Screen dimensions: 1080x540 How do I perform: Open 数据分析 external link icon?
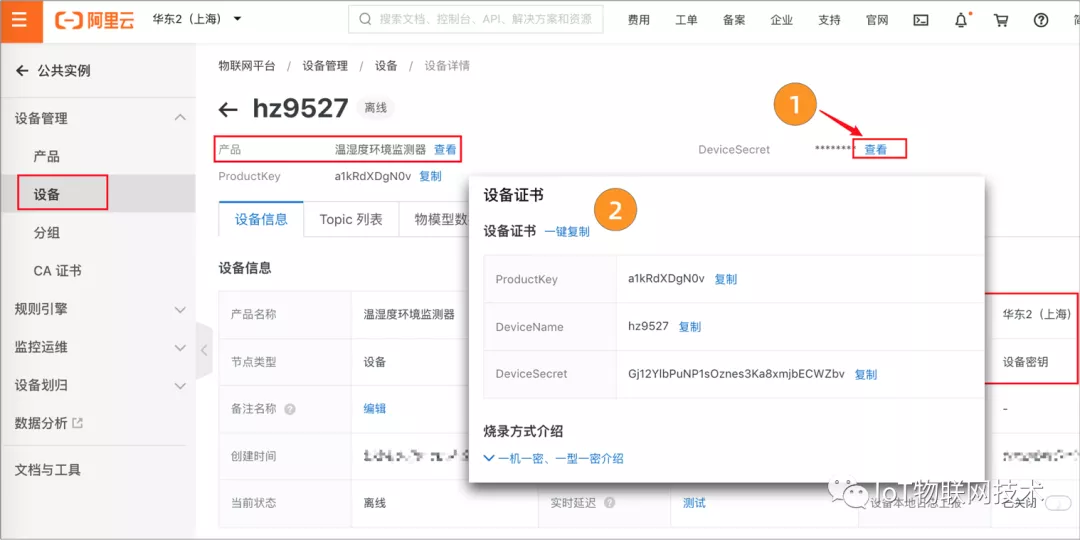(77, 423)
